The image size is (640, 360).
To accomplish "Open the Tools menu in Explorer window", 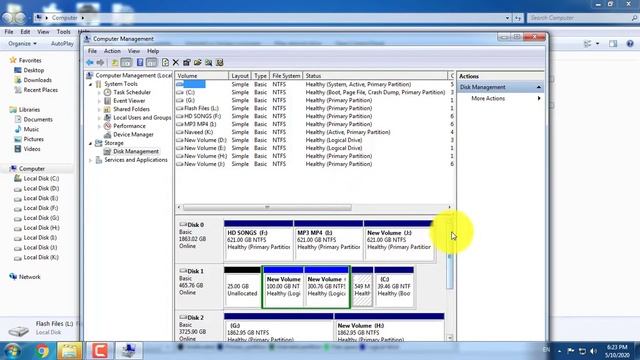I will pos(63,32).
